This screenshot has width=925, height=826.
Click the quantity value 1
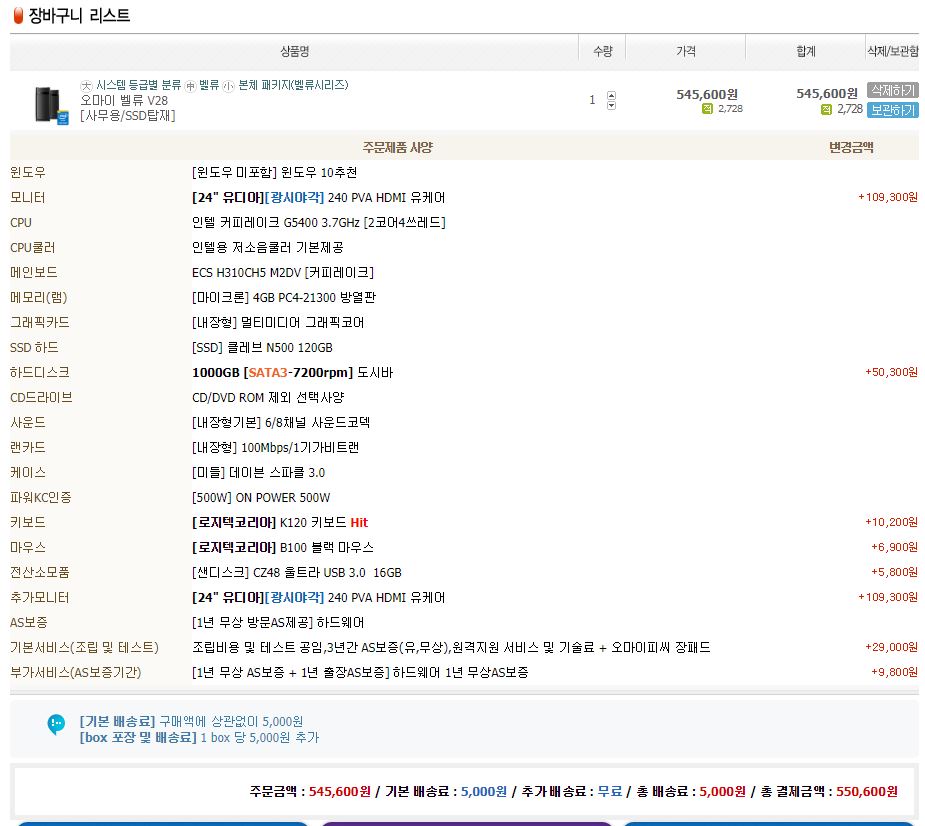point(592,100)
